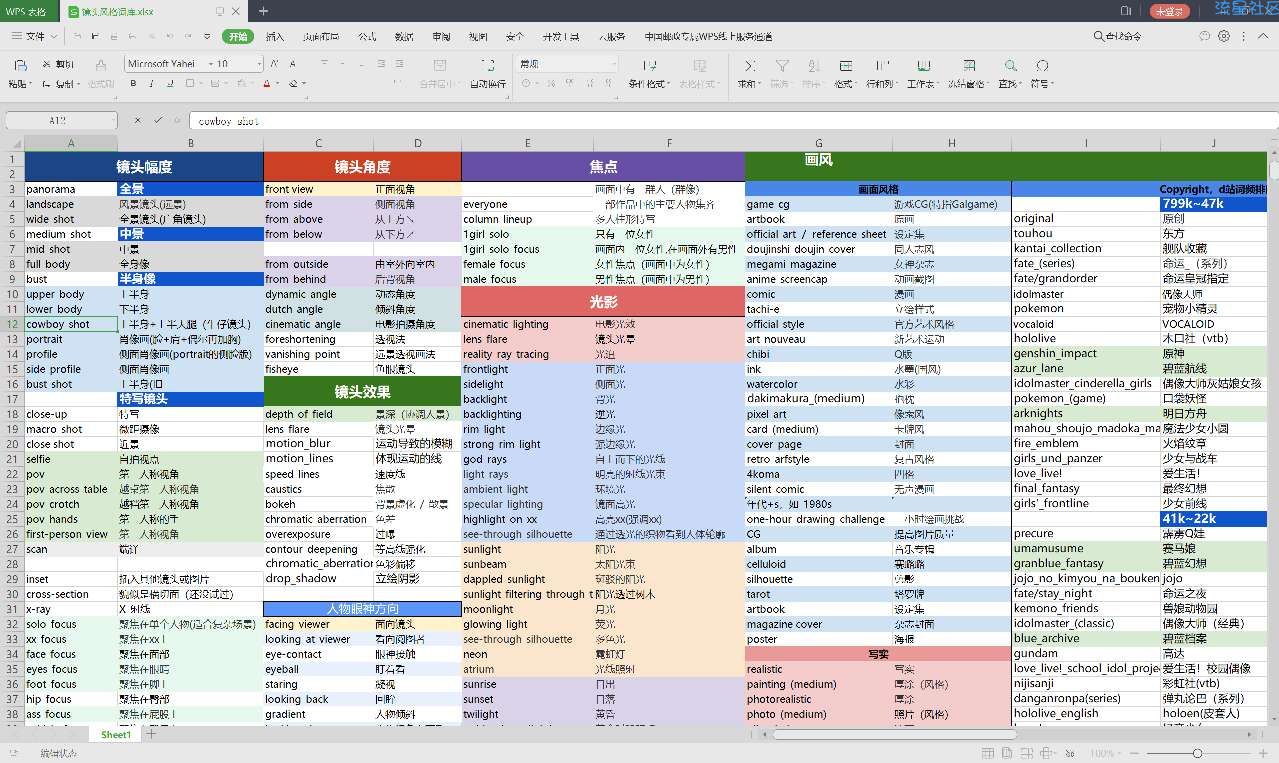Click the cell Format icon
1279x763 pixels.
point(846,66)
